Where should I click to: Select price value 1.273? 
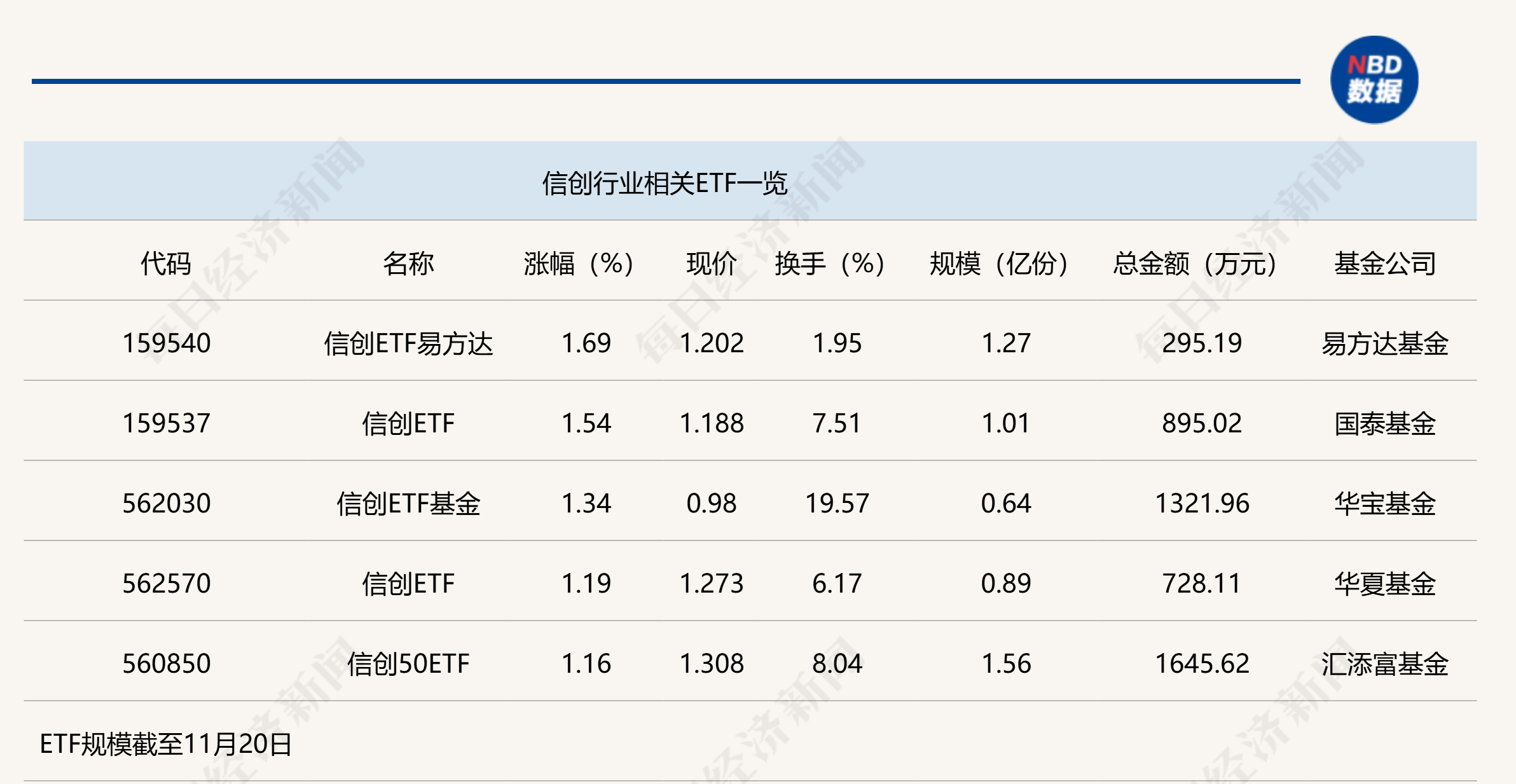point(712,584)
